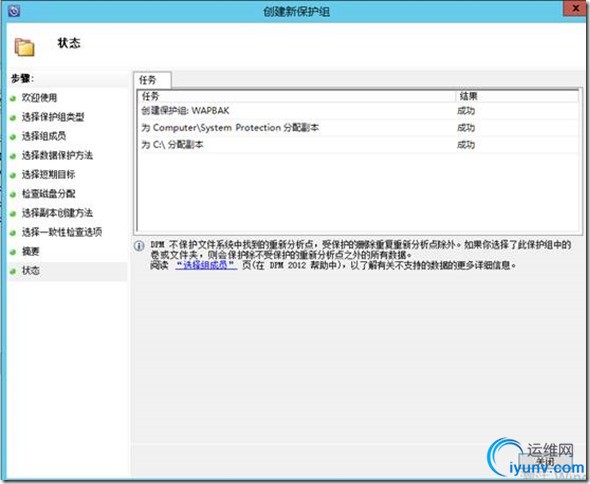Screen dimensions: 590x484
Task: Click 成功 result for C:\ row
Action: [x=466, y=145]
